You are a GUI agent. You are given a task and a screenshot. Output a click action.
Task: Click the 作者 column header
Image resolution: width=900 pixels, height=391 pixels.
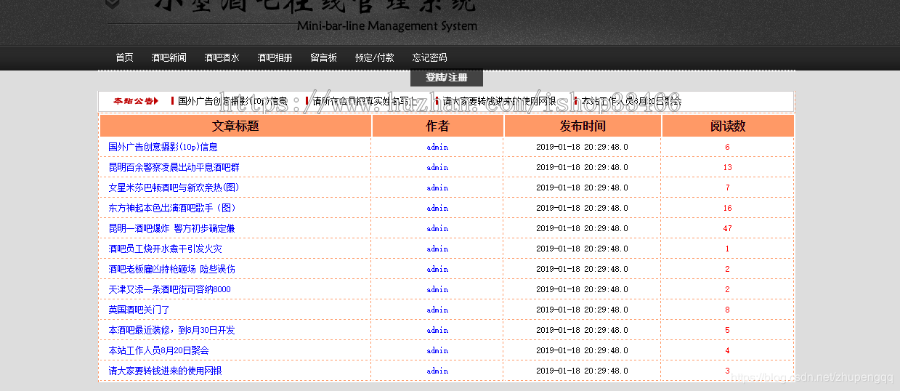pyautogui.click(x=437, y=126)
